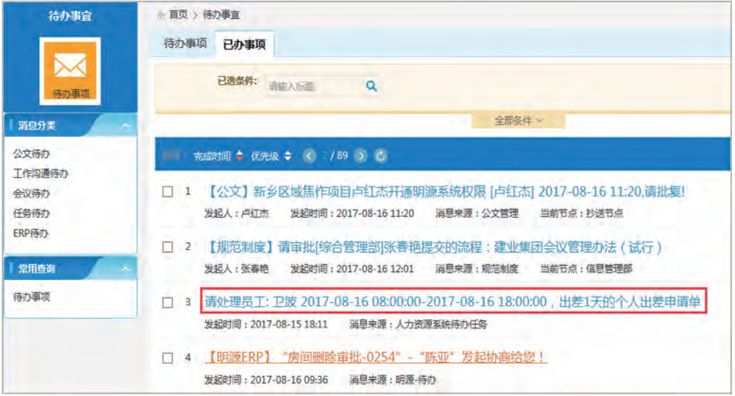Click 发起时间：2017-08-15 18:11 text

point(266,324)
